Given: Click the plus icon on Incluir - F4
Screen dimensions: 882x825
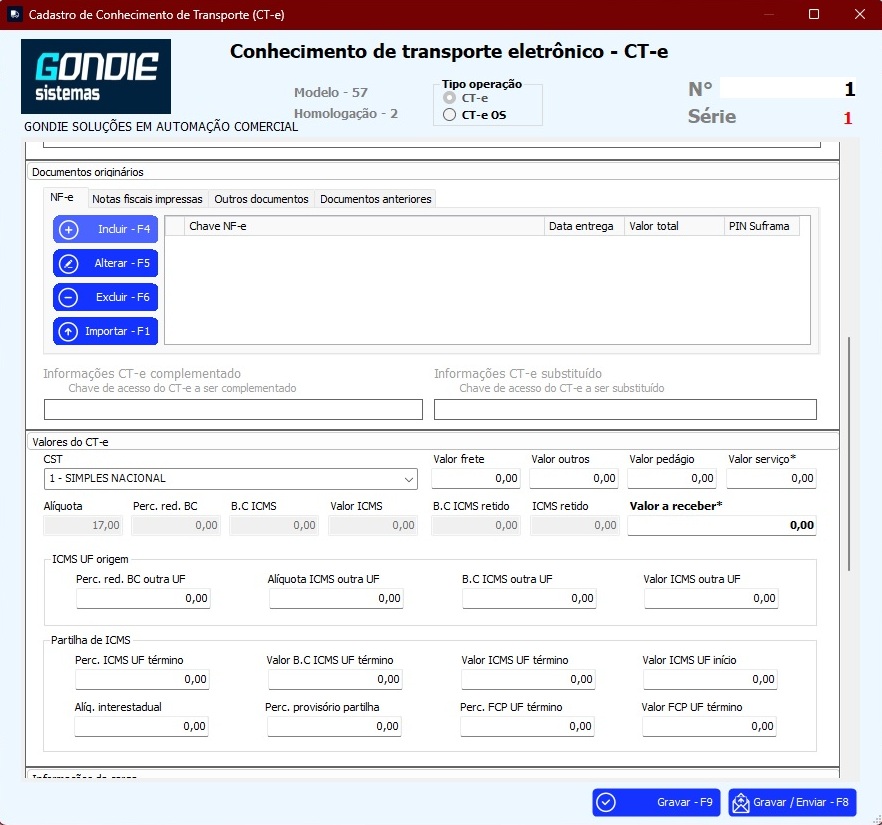Looking at the screenshot, I should (69, 230).
